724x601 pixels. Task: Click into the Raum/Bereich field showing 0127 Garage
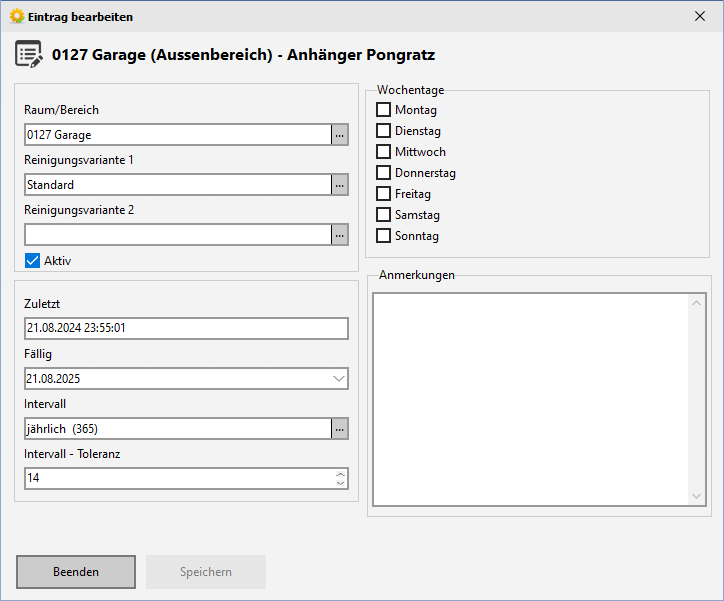coord(178,135)
